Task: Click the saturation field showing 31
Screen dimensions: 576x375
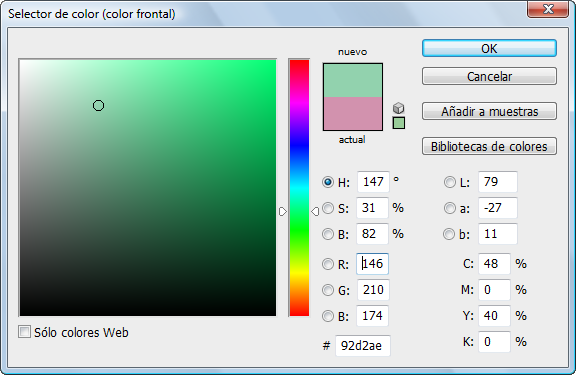Action: (372, 208)
